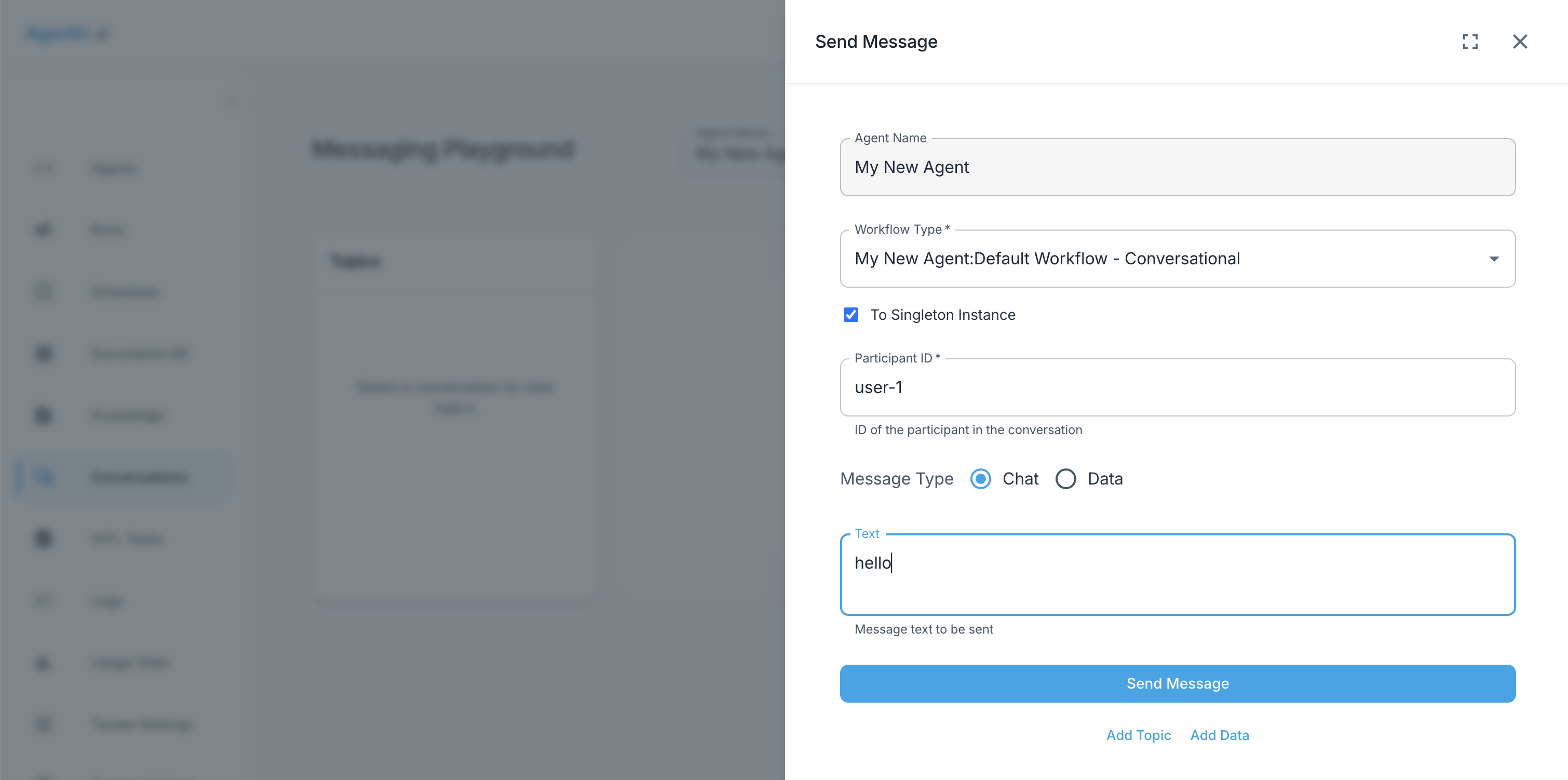Uncheck the To Singleton Instance checkbox
1568x780 pixels.
pos(850,315)
